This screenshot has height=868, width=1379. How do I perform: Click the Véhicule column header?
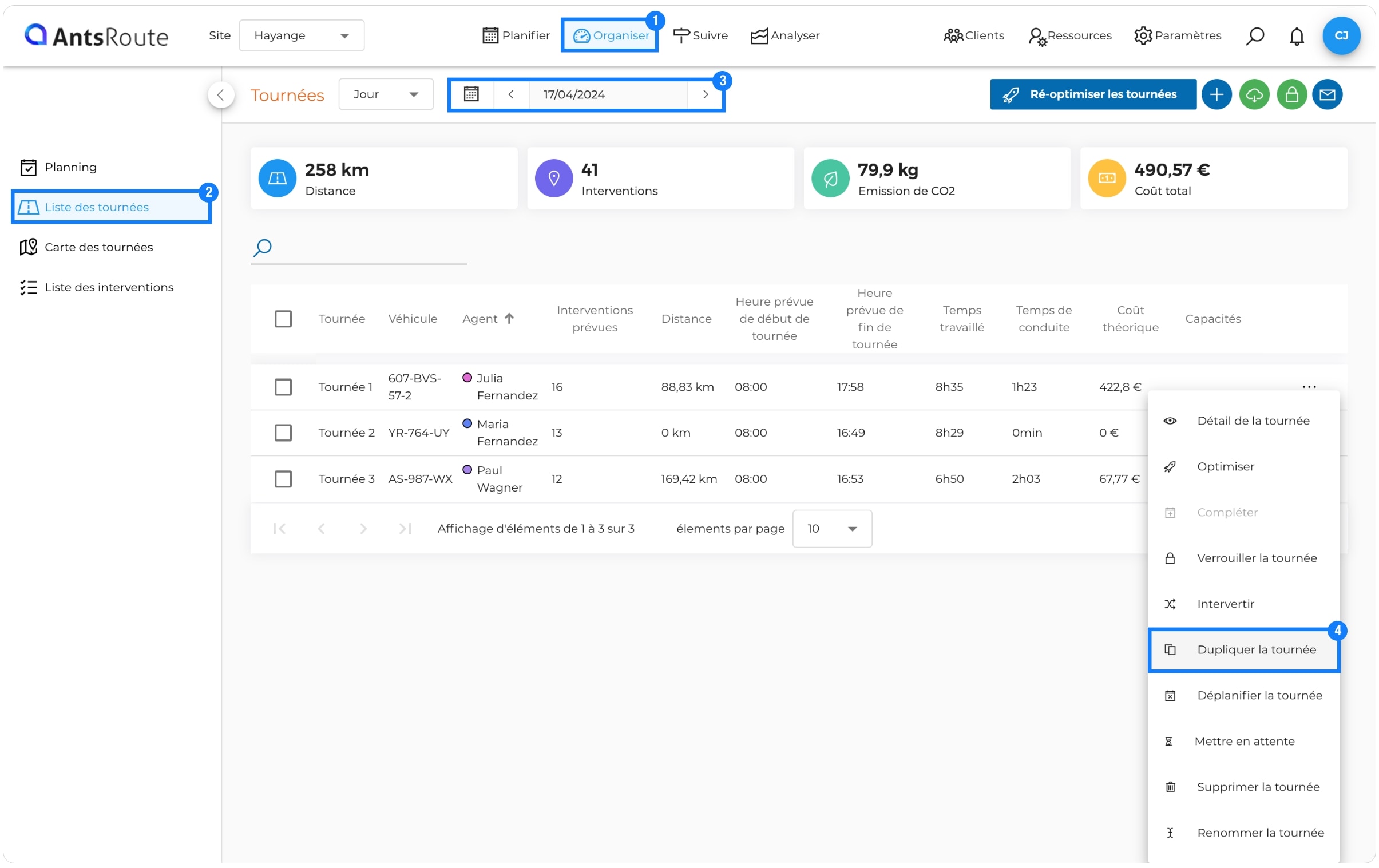point(413,318)
